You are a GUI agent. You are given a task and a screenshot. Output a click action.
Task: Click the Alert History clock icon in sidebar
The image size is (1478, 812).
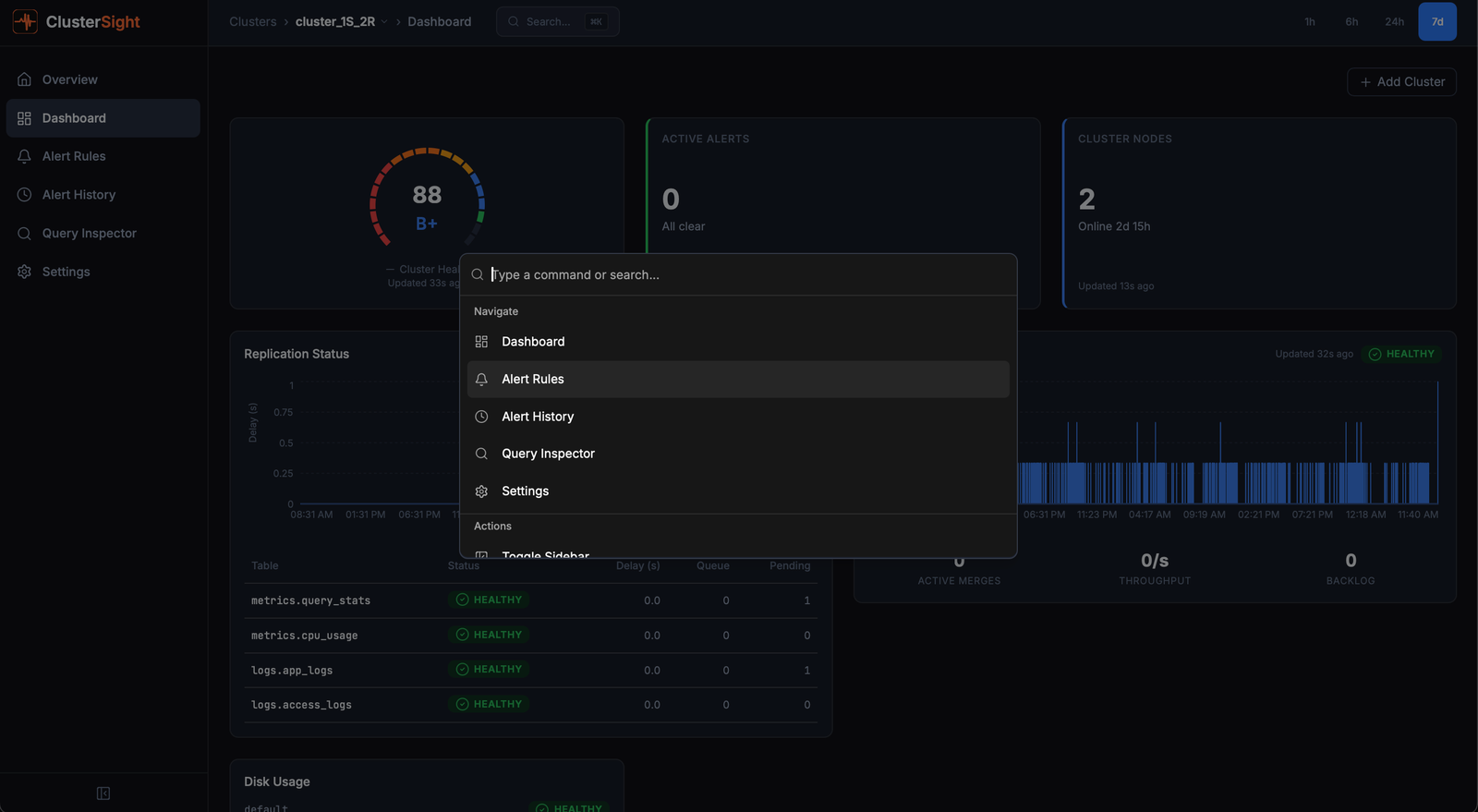[x=25, y=195]
